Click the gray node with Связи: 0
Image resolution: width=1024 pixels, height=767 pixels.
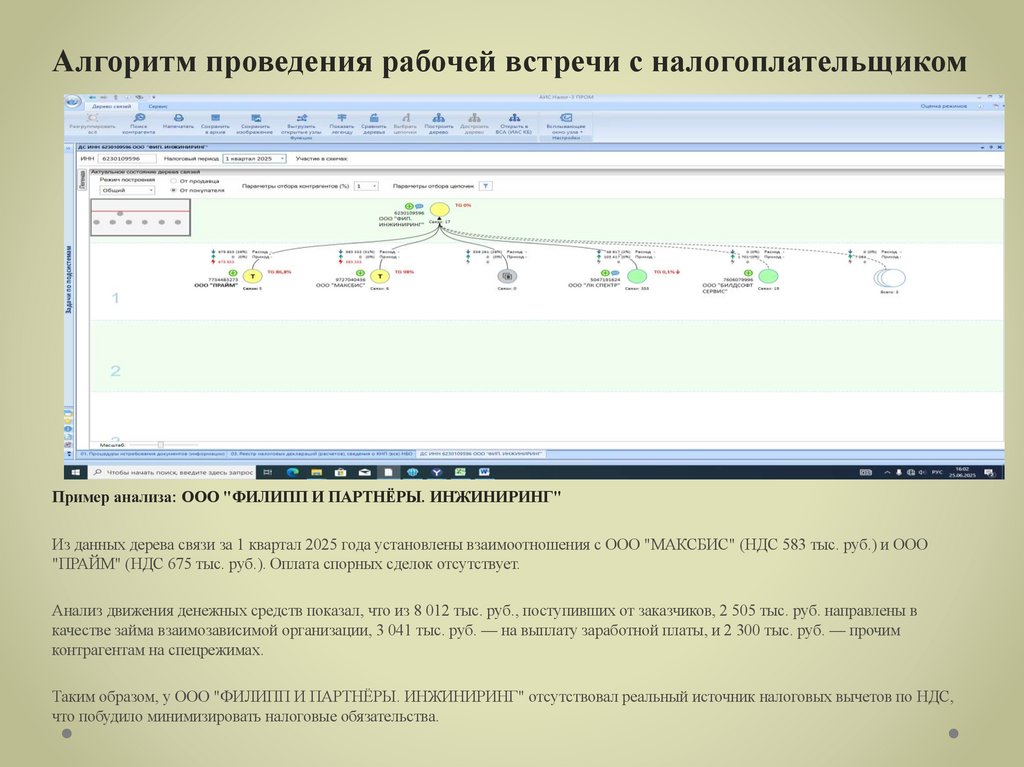pos(507,276)
